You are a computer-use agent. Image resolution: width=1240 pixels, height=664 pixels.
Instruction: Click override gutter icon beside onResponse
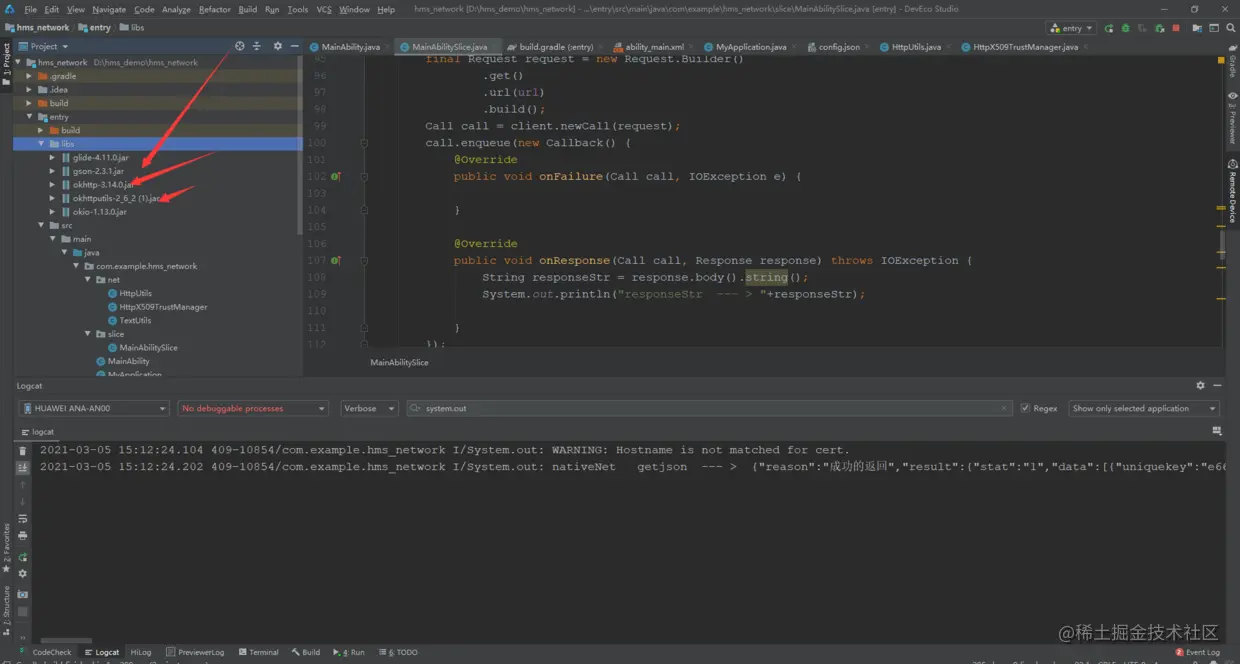click(x=336, y=261)
